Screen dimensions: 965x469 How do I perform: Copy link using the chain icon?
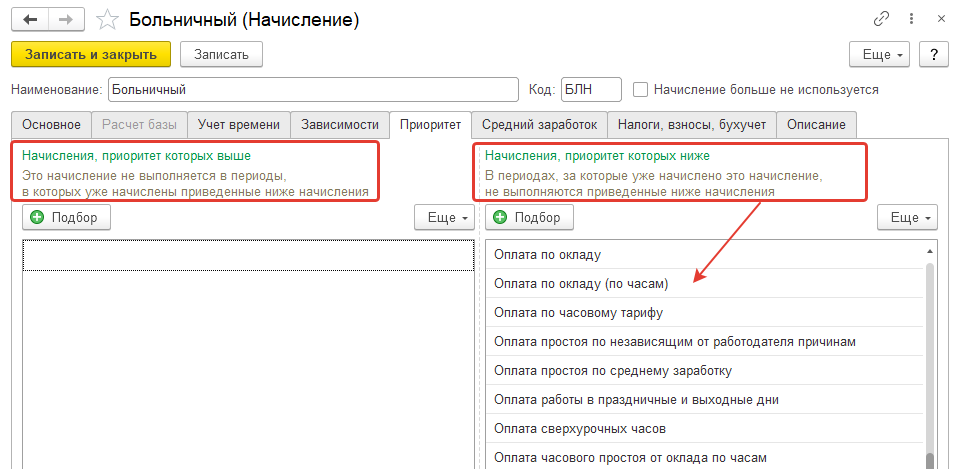click(x=881, y=19)
